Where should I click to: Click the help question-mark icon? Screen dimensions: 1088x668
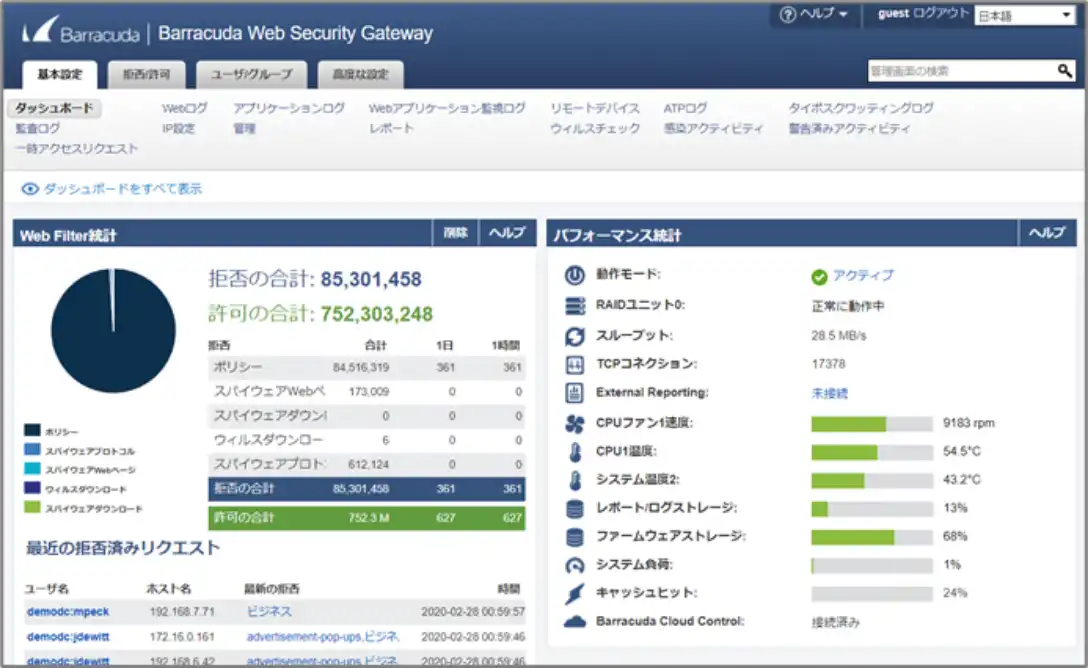(x=788, y=15)
